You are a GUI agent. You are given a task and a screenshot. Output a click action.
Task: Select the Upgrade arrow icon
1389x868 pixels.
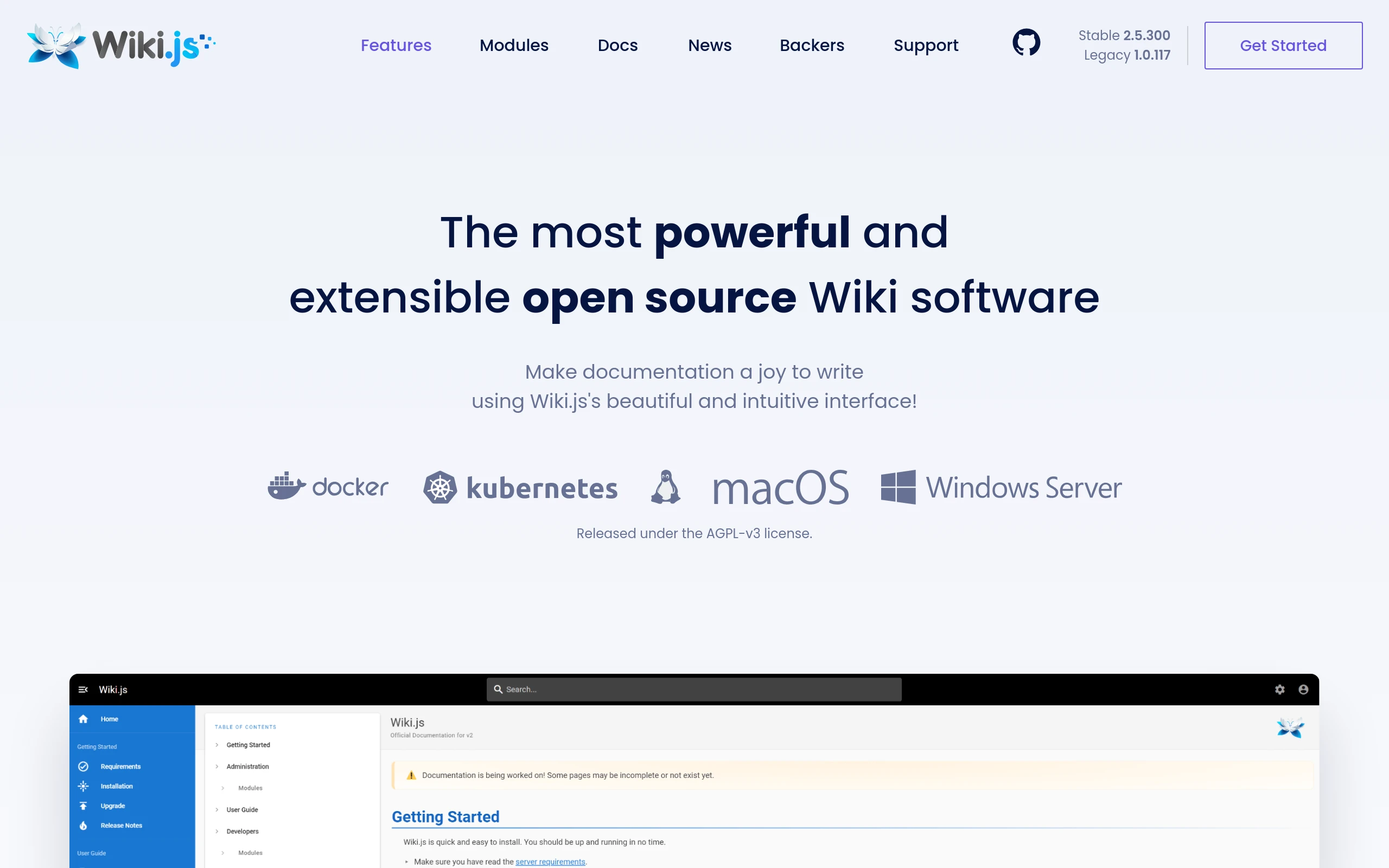[x=84, y=806]
